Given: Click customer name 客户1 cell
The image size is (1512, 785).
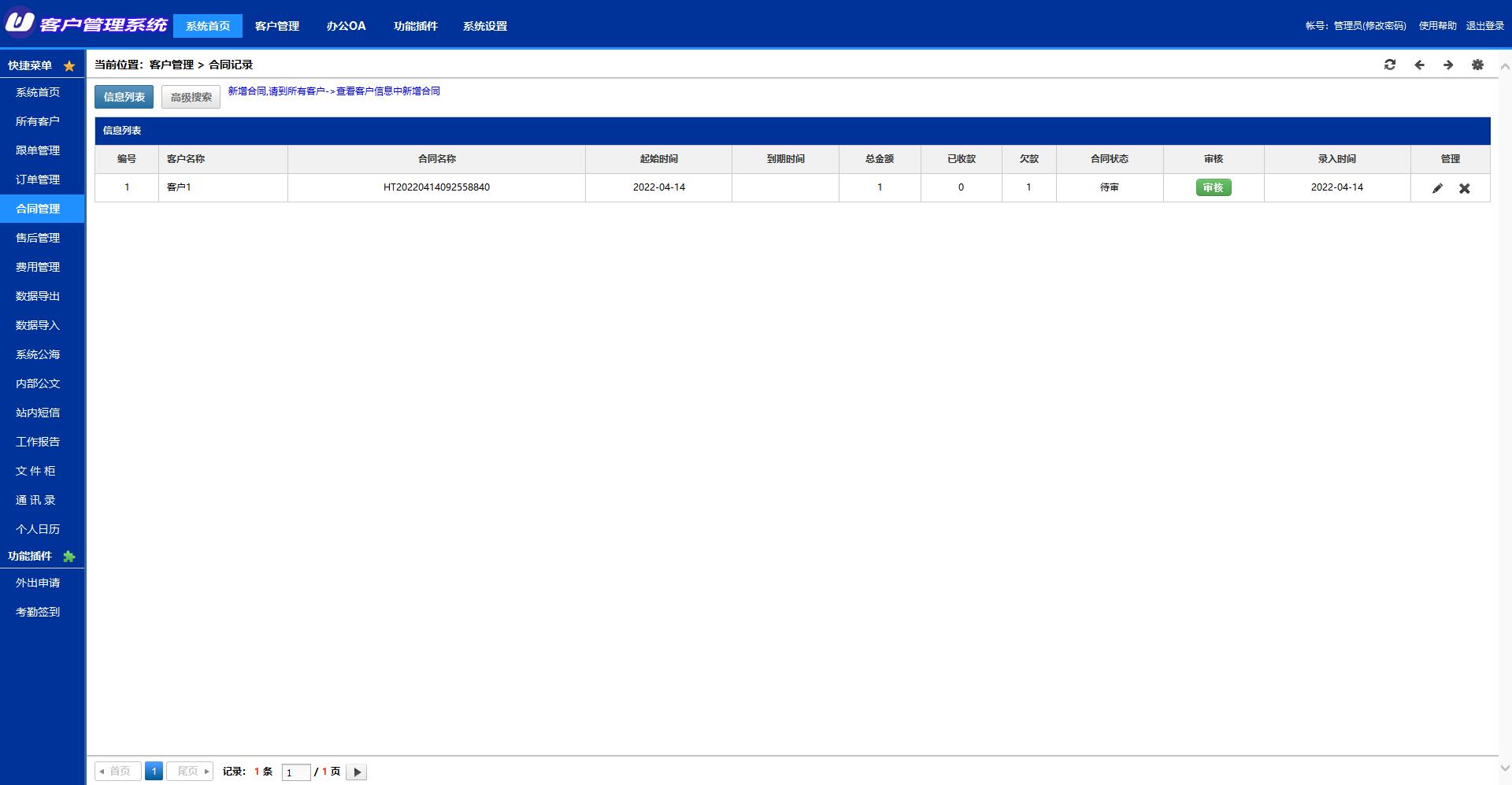Looking at the screenshot, I should coord(223,187).
